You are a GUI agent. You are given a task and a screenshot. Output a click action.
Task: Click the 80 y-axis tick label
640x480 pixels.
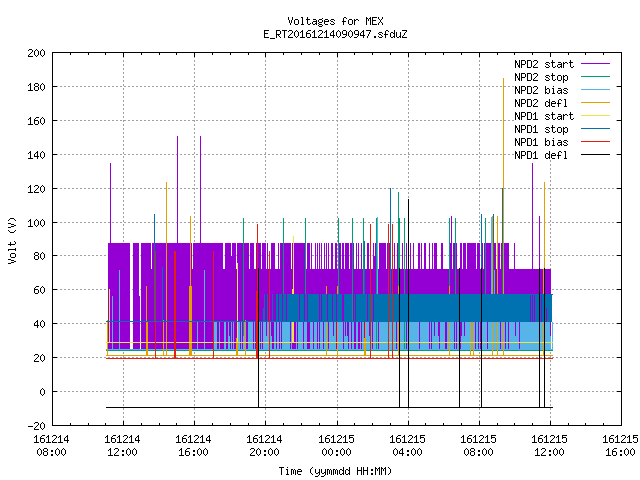click(x=39, y=256)
